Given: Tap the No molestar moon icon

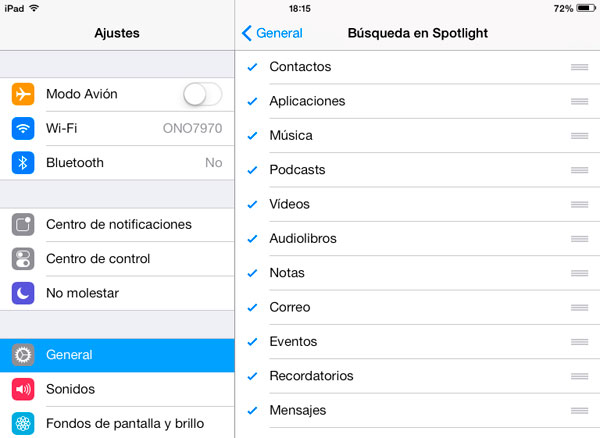Looking at the screenshot, I should coord(23,293).
